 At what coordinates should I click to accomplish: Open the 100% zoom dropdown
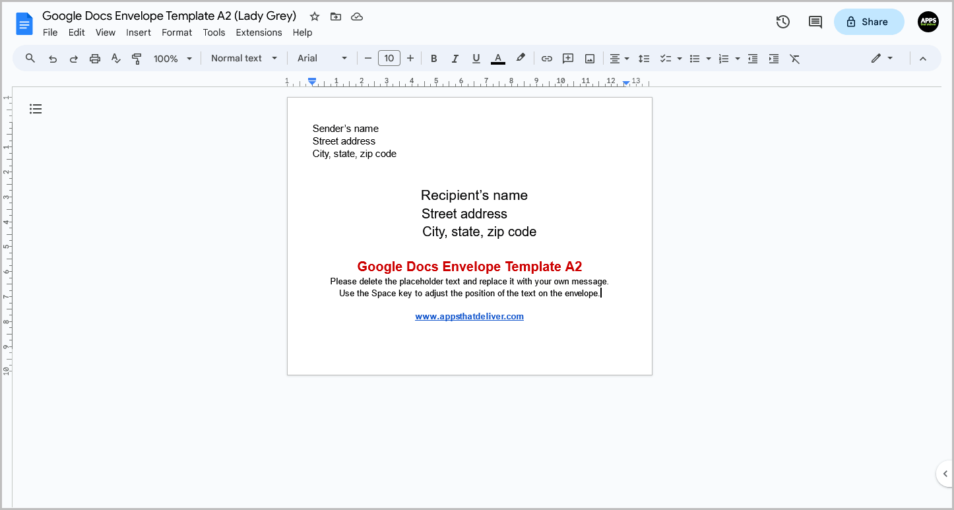point(173,59)
